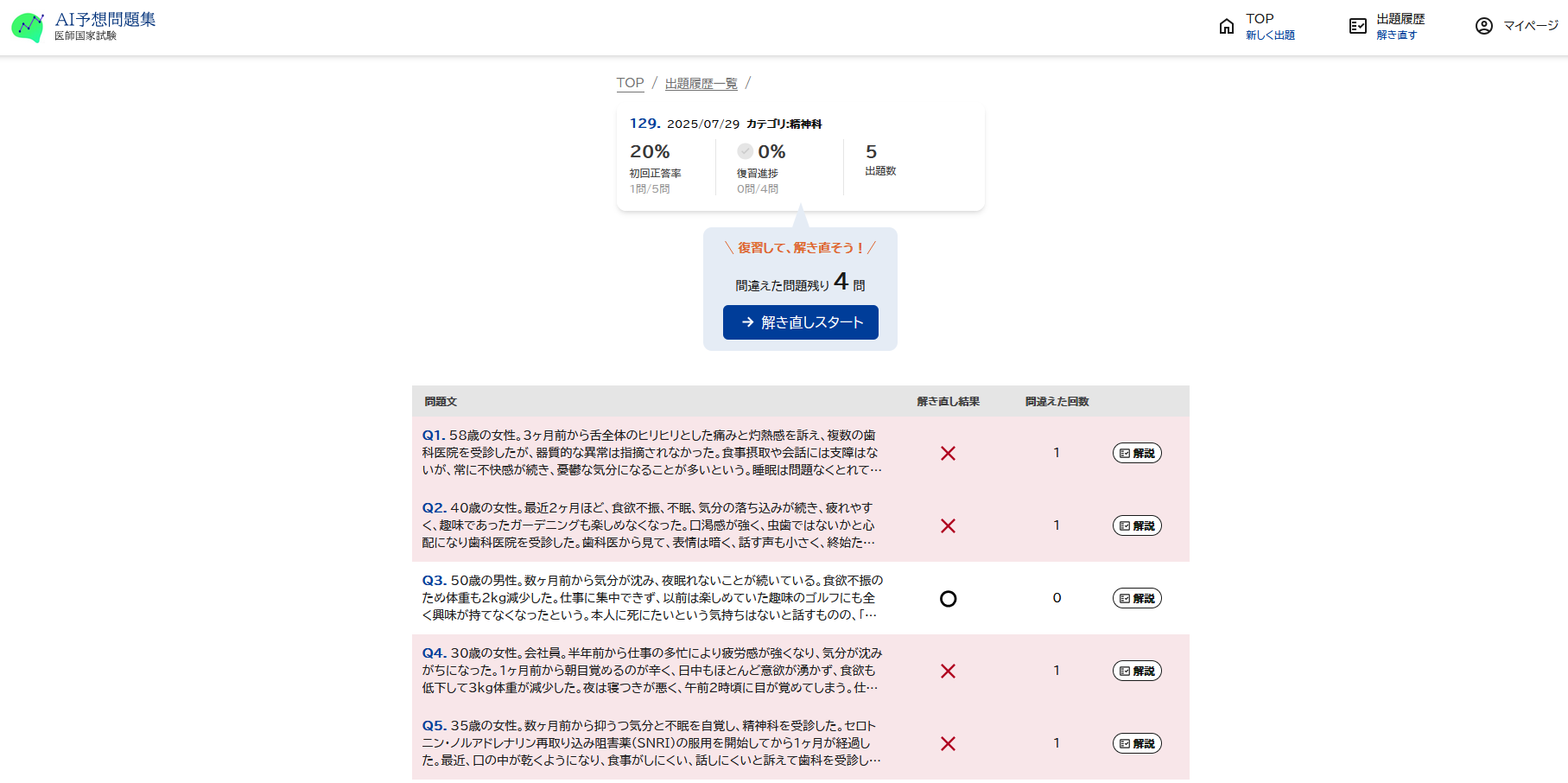
Task: Click the 0% 復習進捗 value
Action: coord(771,151)
